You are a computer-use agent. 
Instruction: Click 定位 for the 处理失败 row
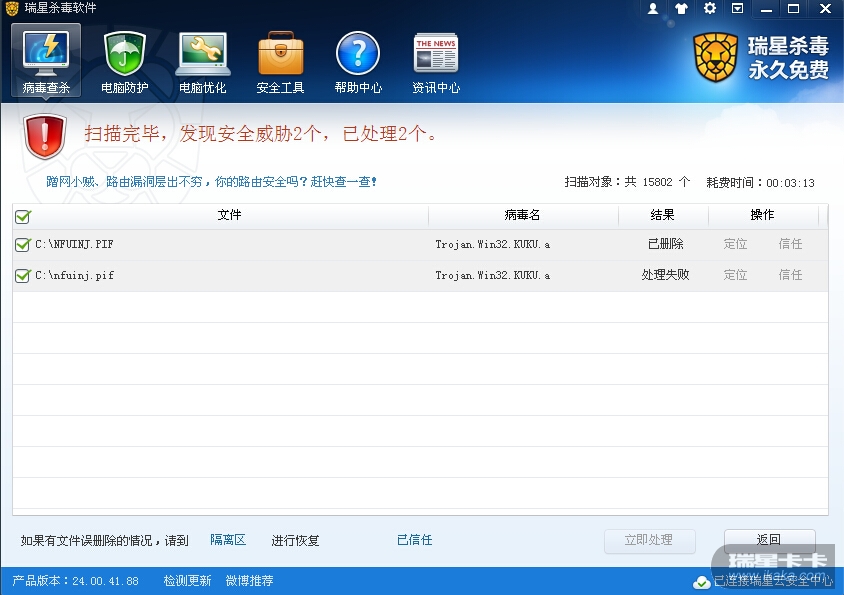coord(735,275)
